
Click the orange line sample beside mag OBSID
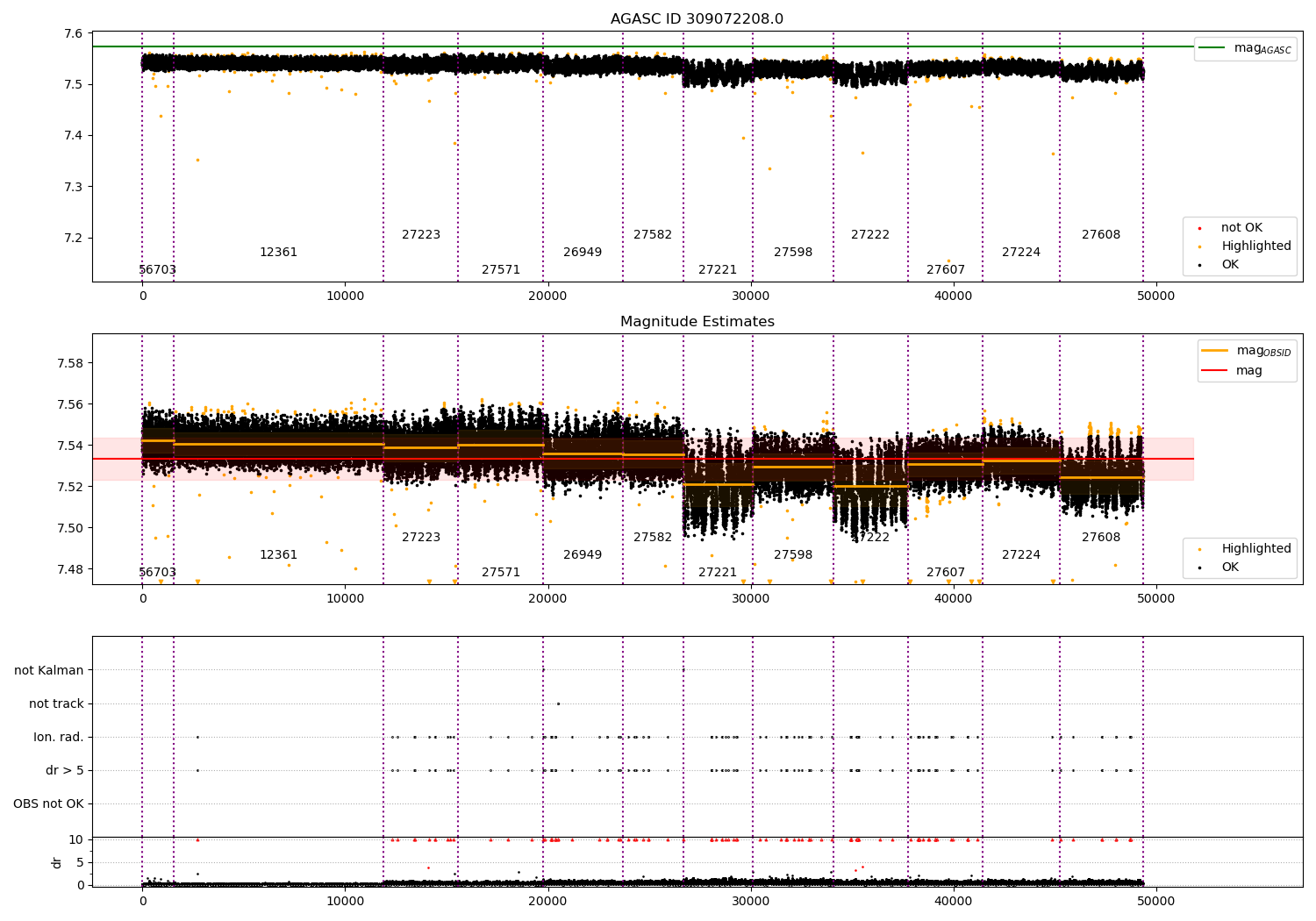pos(1214,351)
